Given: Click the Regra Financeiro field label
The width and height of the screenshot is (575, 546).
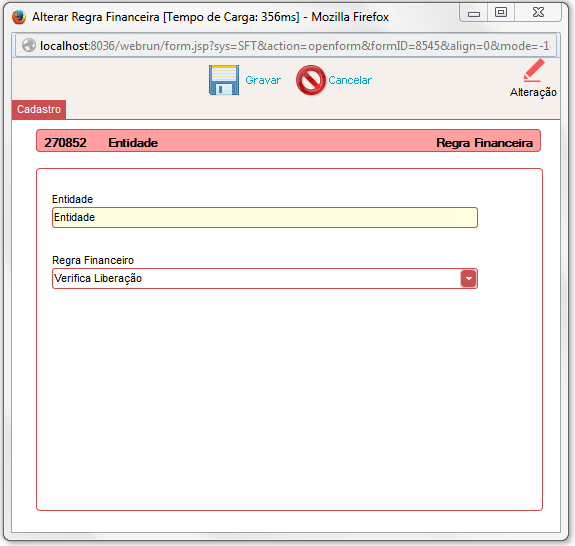Looking at the screenshot, I should (x=93, y=260).
